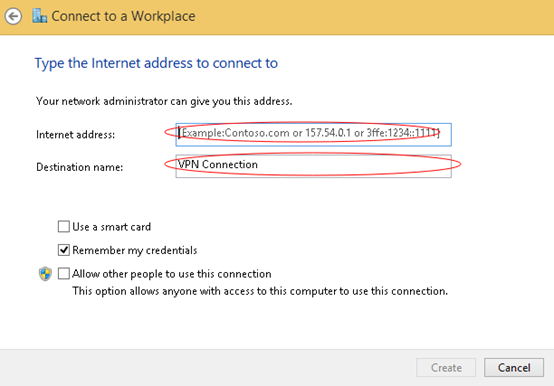This screenshot has width=554, height=386.
Task: Click the Connect to a Workplace title text
Action: (x=123, y=16)
